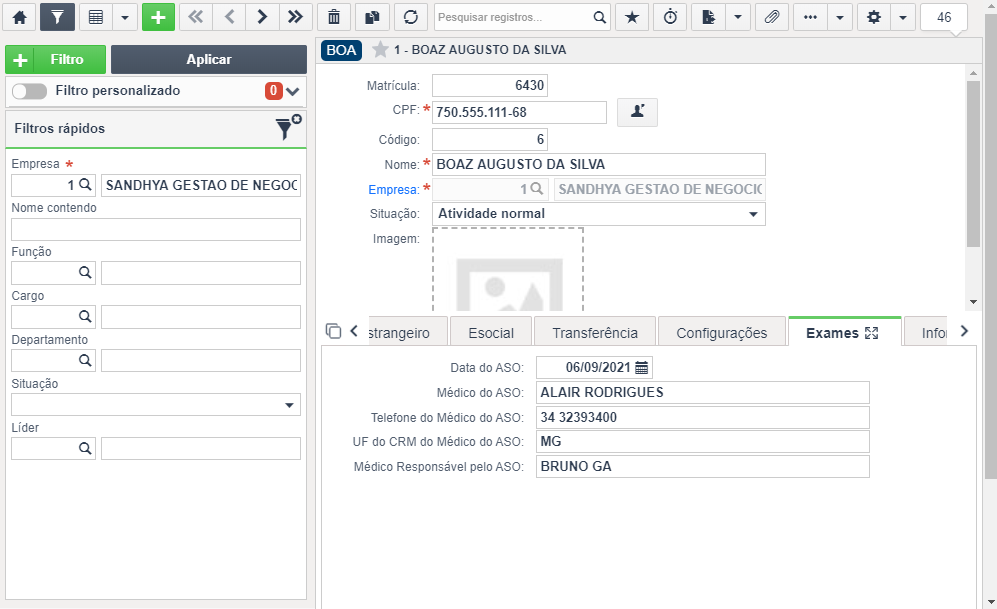Go to previous record
This screenshot has height=609, width=997.
[230, 17]
